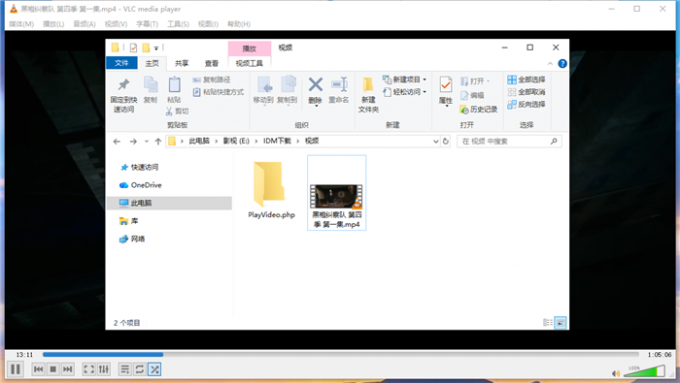Click 粘贴快捷方式 in the ribbon

point(218,92)
